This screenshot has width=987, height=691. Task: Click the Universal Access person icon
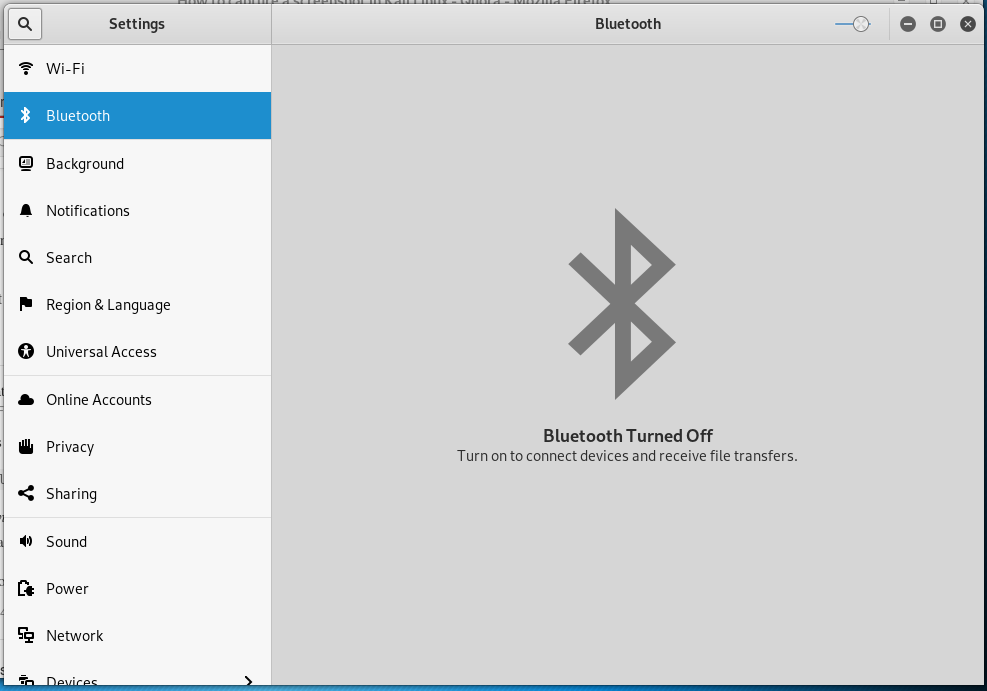coord(26,352)
